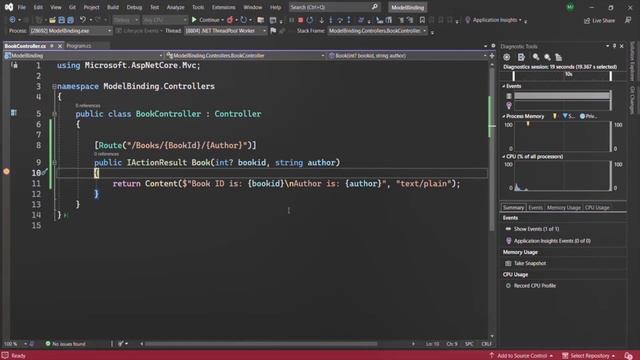Screen dimensions: 640x360
Task: Open the Extensions menu
Action: (x=223, y=7)
